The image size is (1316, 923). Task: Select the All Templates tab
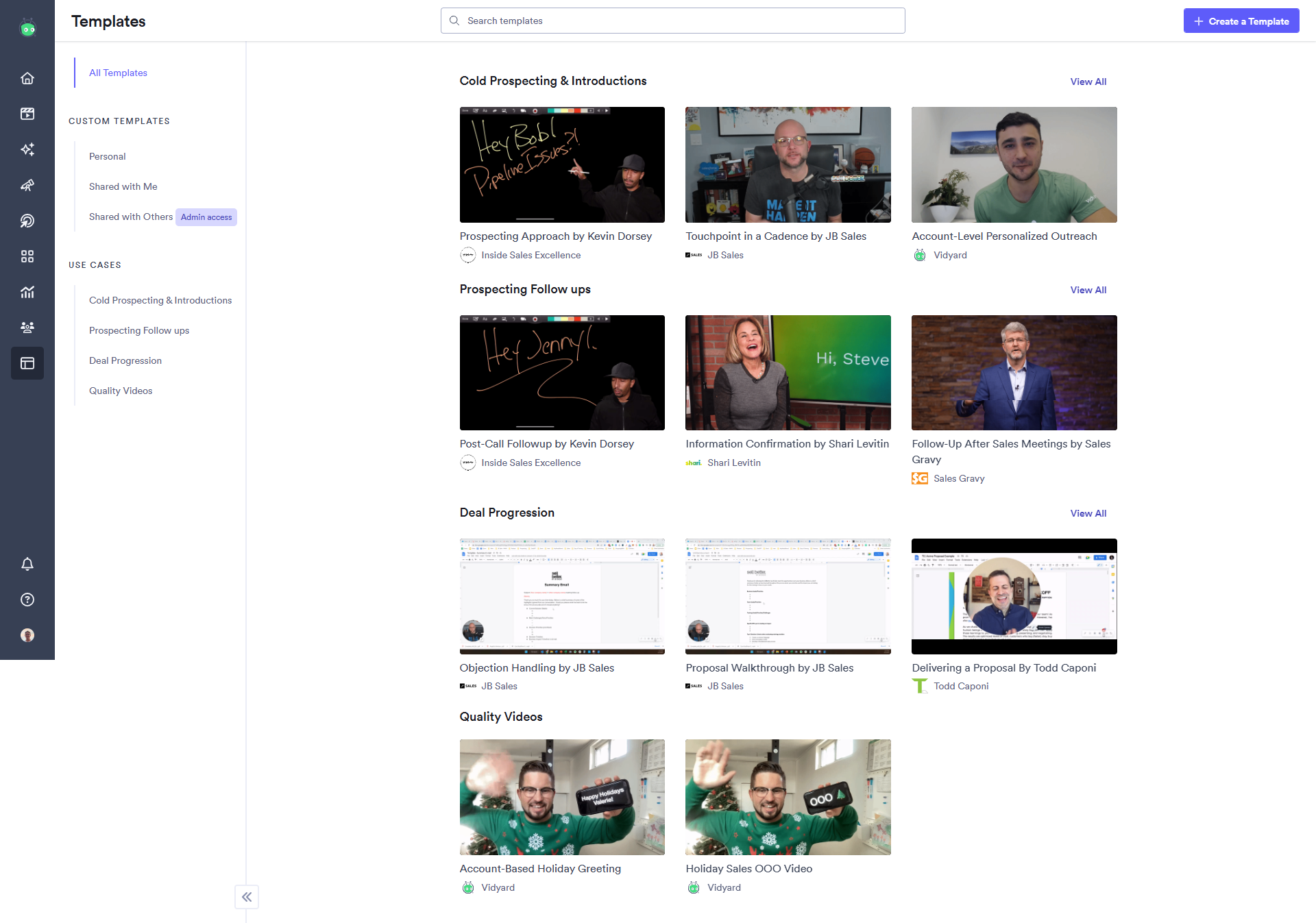118,73
